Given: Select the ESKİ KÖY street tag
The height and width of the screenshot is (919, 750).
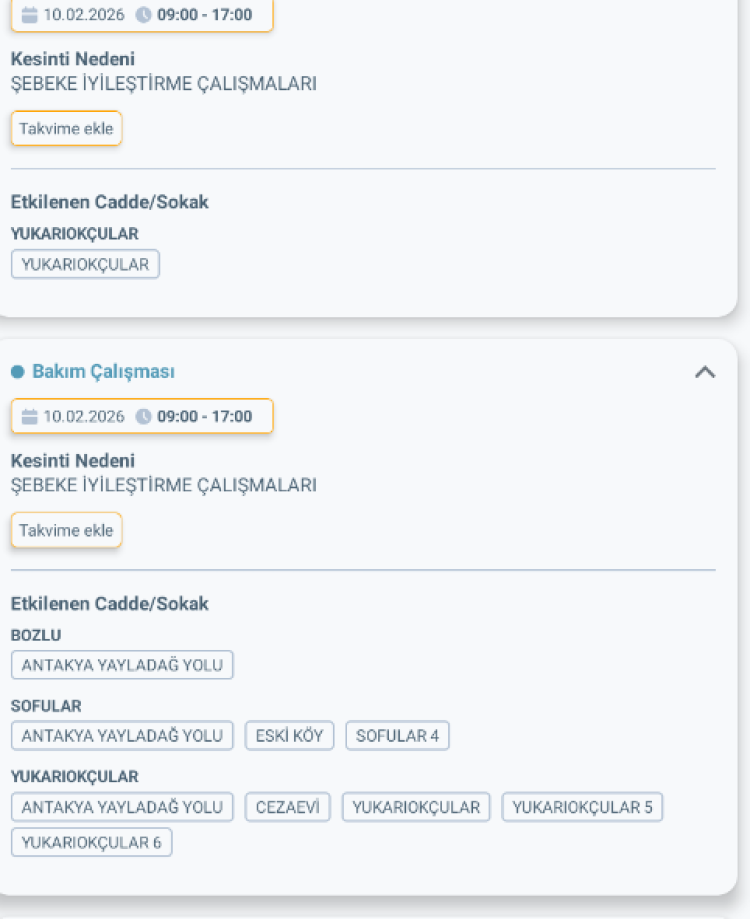Looking at the screenshot, I should [x=289, y=735].
